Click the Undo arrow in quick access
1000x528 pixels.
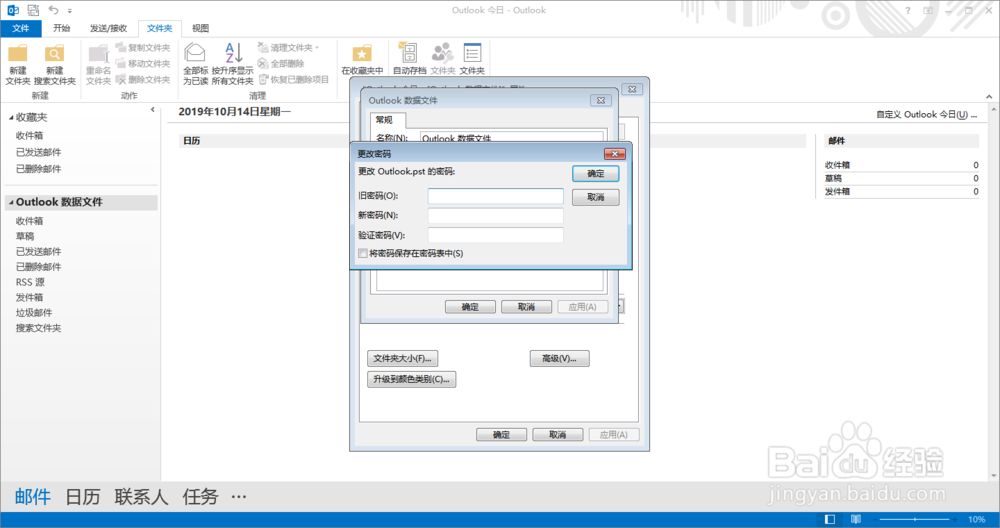coord(54,10)
